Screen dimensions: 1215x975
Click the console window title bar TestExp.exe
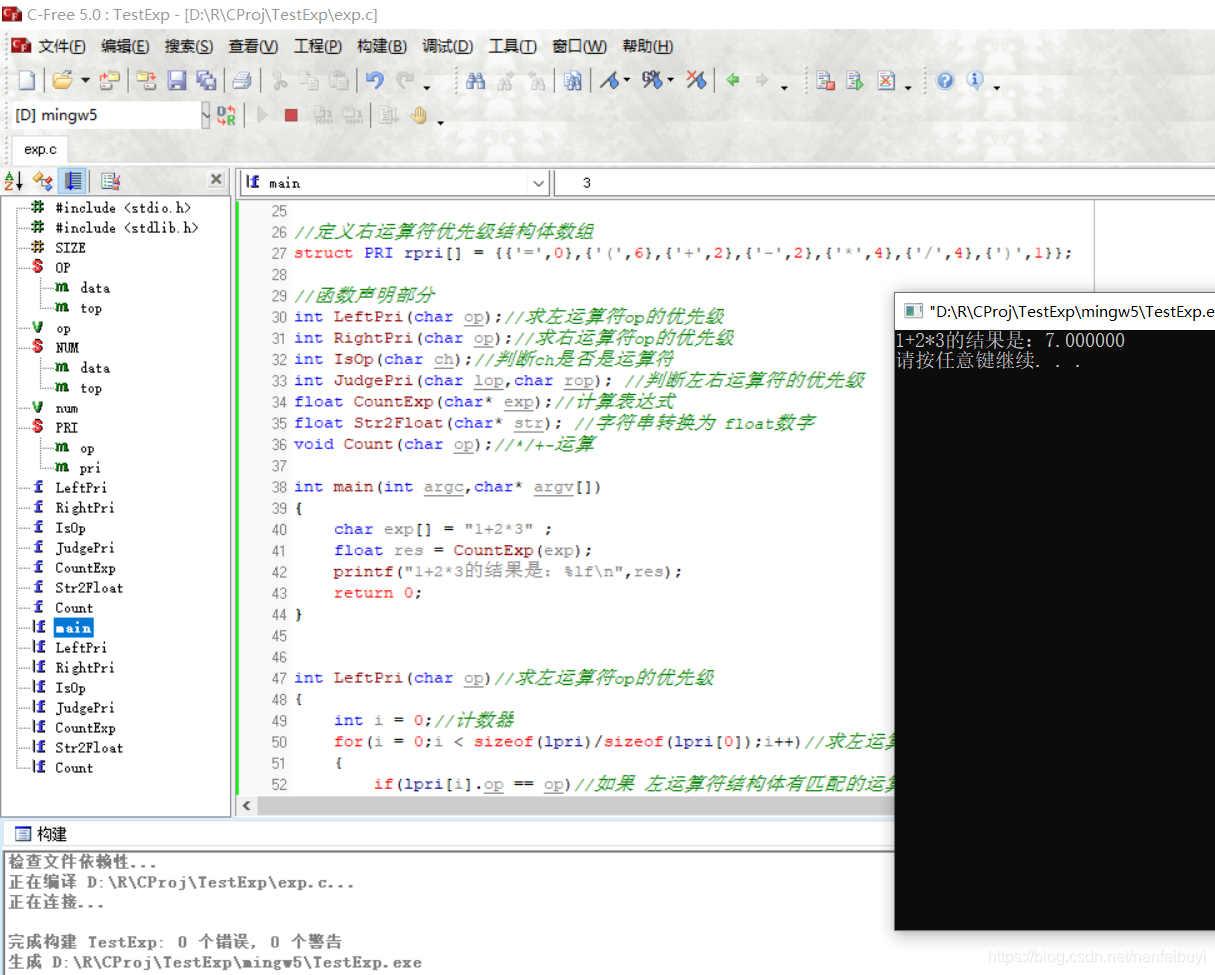point(1055,311)
